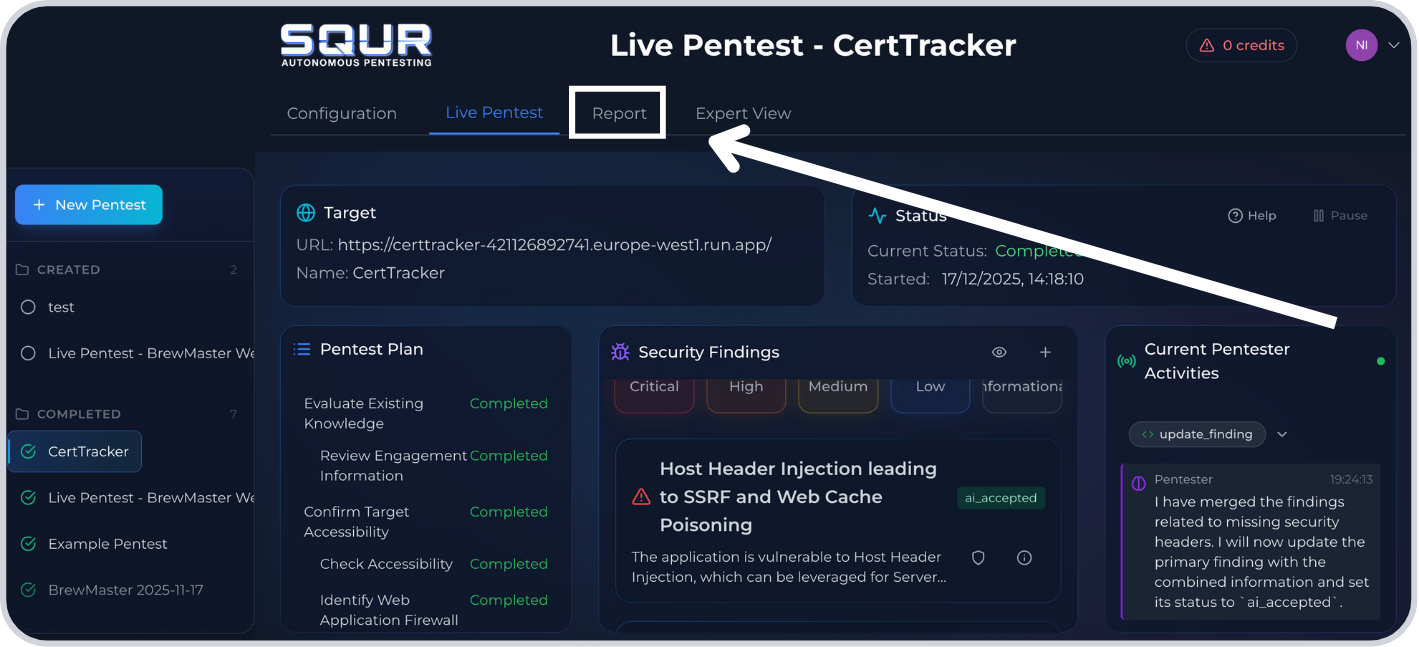Select the Medium severity filter
Viewport: 1419px width, 647px height.
(x=837, y=386)
